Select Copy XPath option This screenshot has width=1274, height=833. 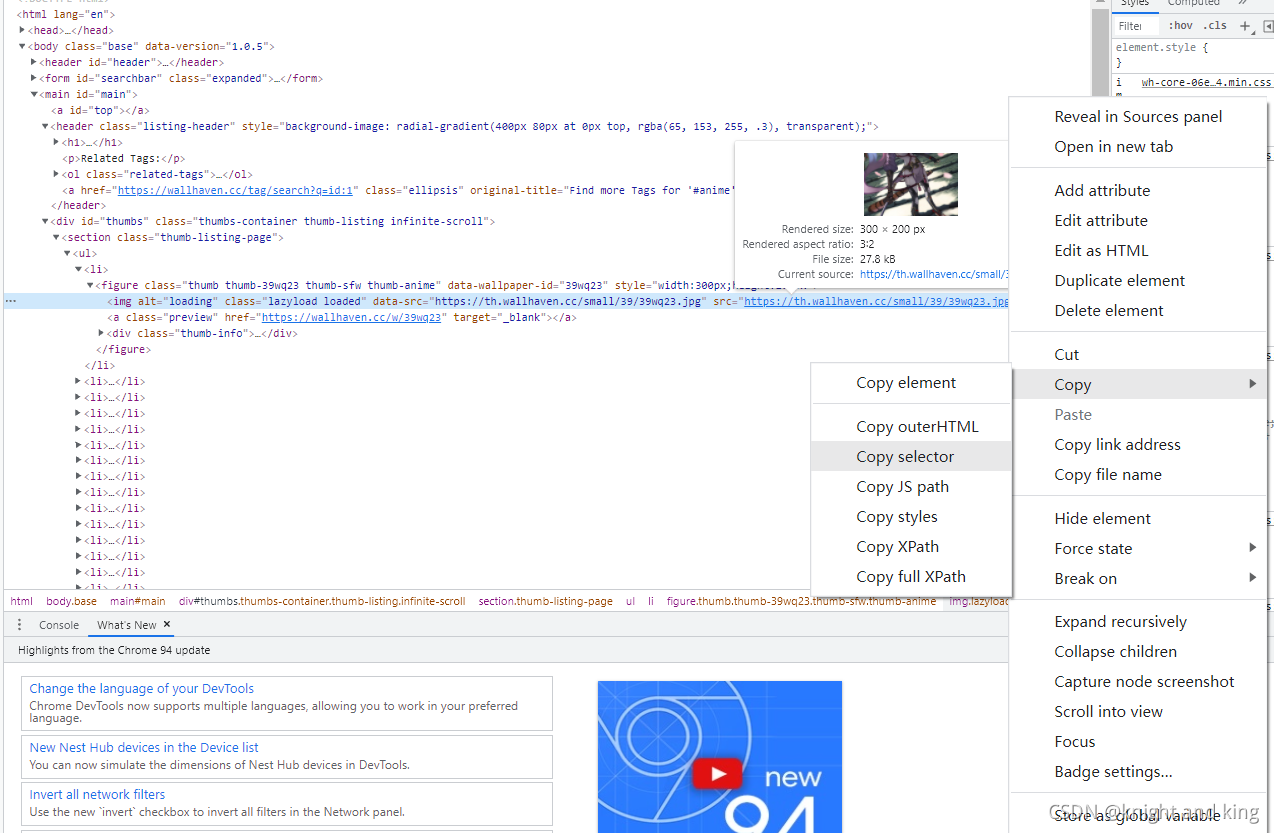[x=911, y=546]
